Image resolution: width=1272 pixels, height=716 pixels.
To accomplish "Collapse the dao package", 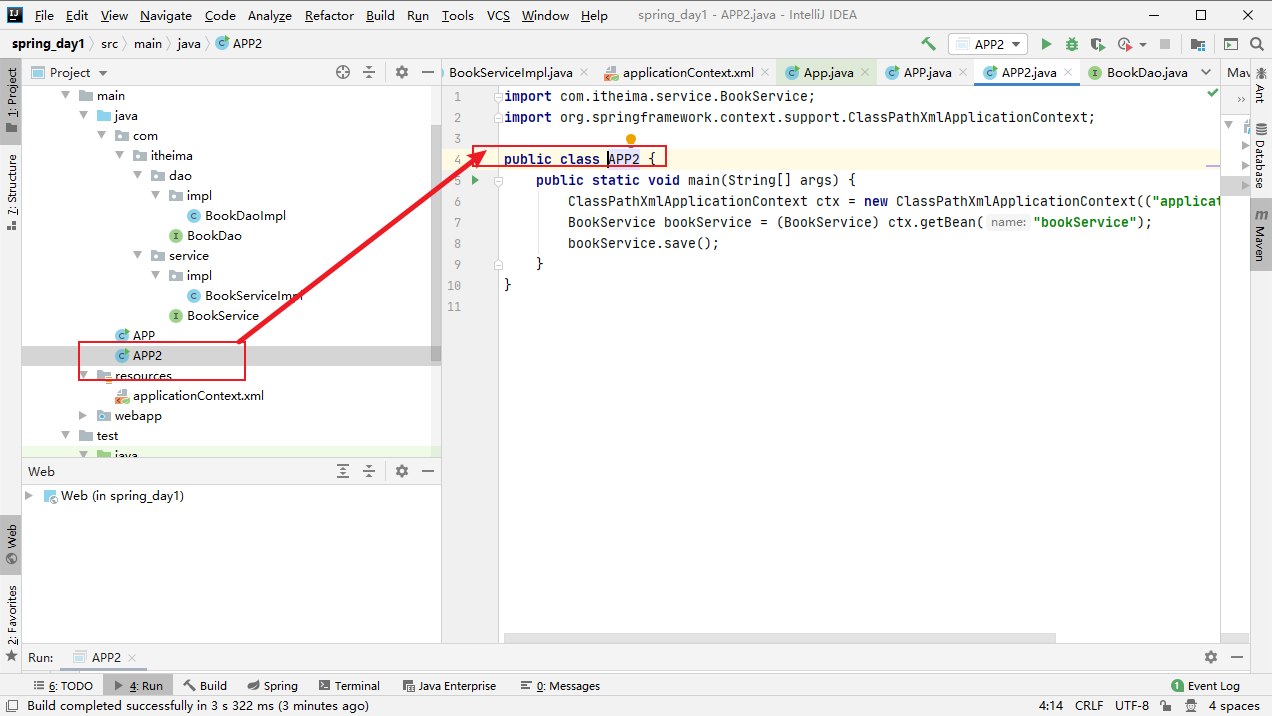I will coord(138,175).
